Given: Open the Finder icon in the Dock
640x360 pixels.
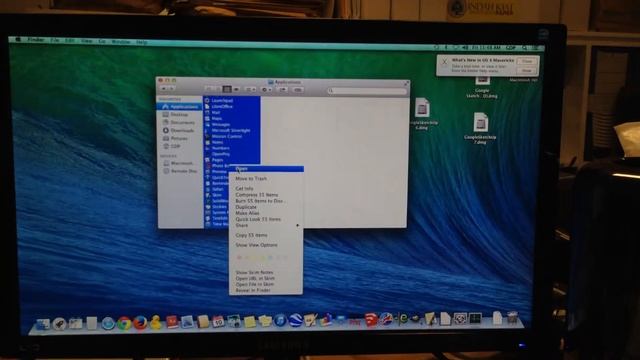Looking at the screenshot, I should 43,324.
